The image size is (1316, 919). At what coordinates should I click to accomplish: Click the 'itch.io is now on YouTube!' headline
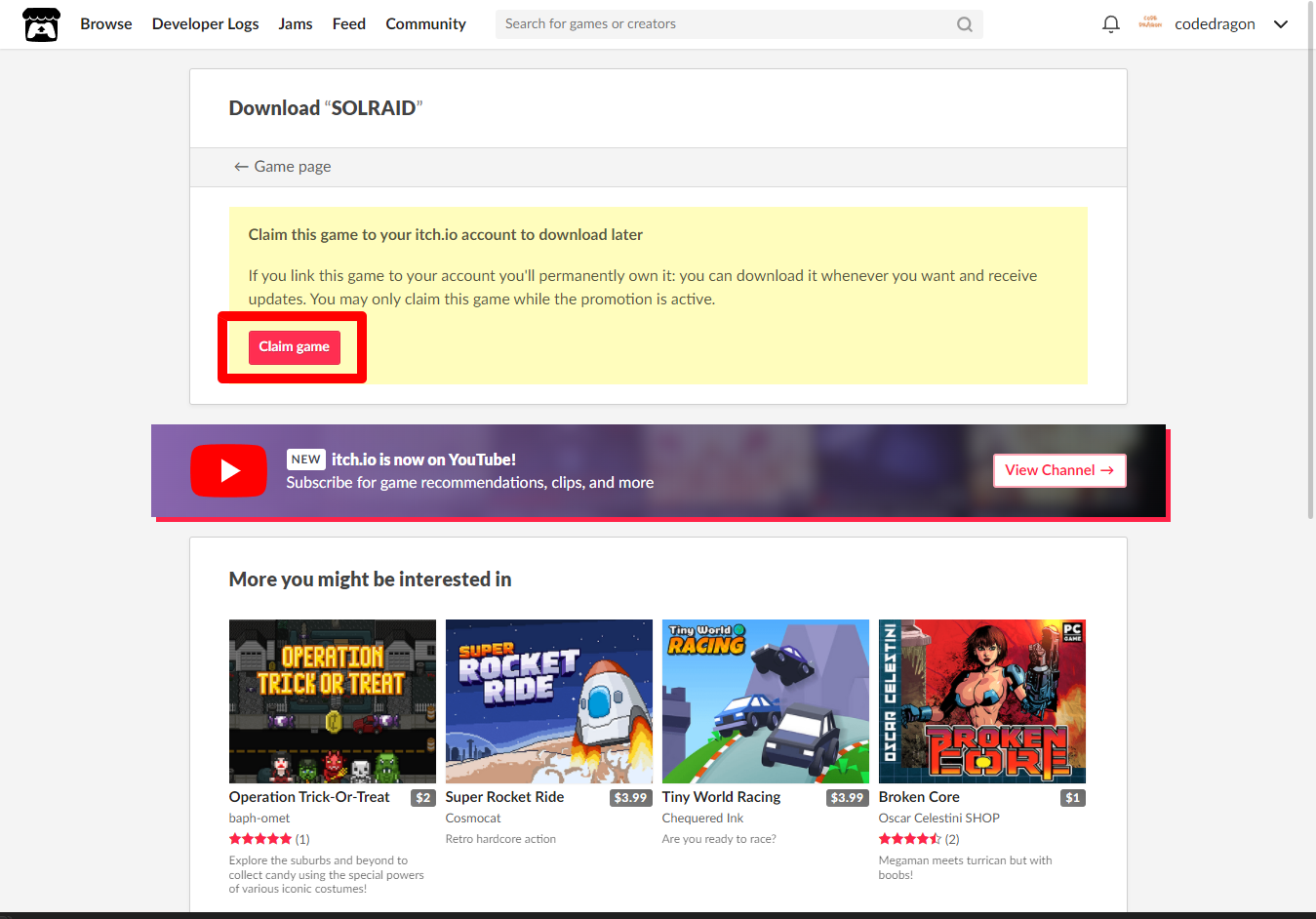coord(423,459)
